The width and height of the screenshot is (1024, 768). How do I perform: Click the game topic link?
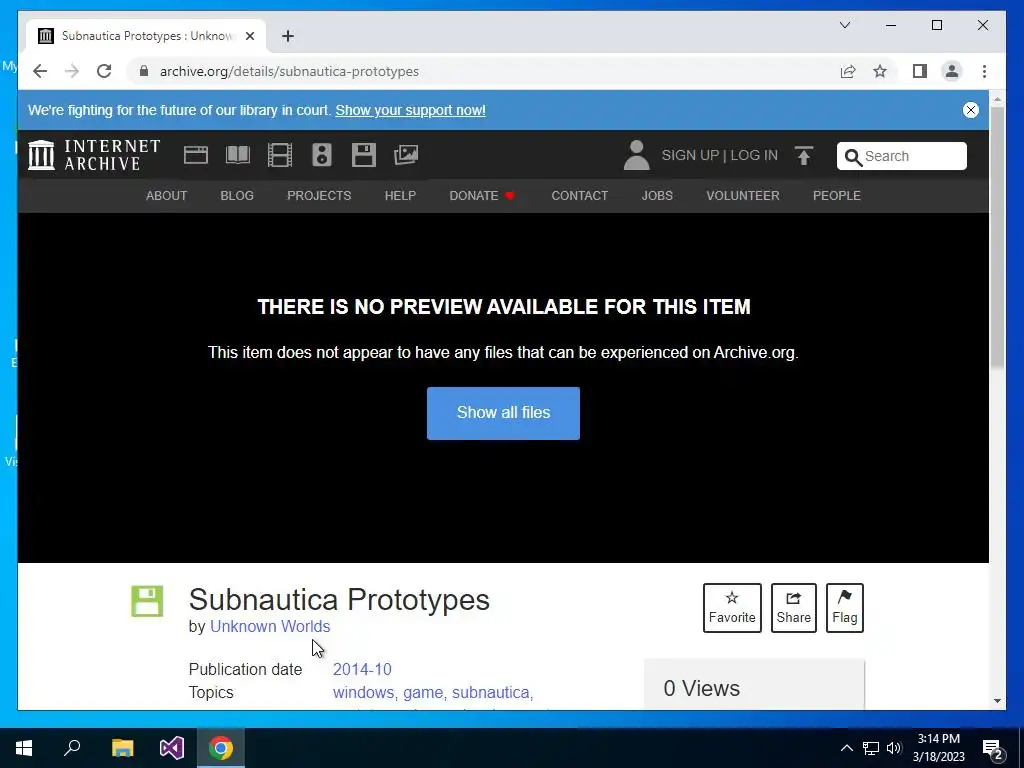[423, 692]
